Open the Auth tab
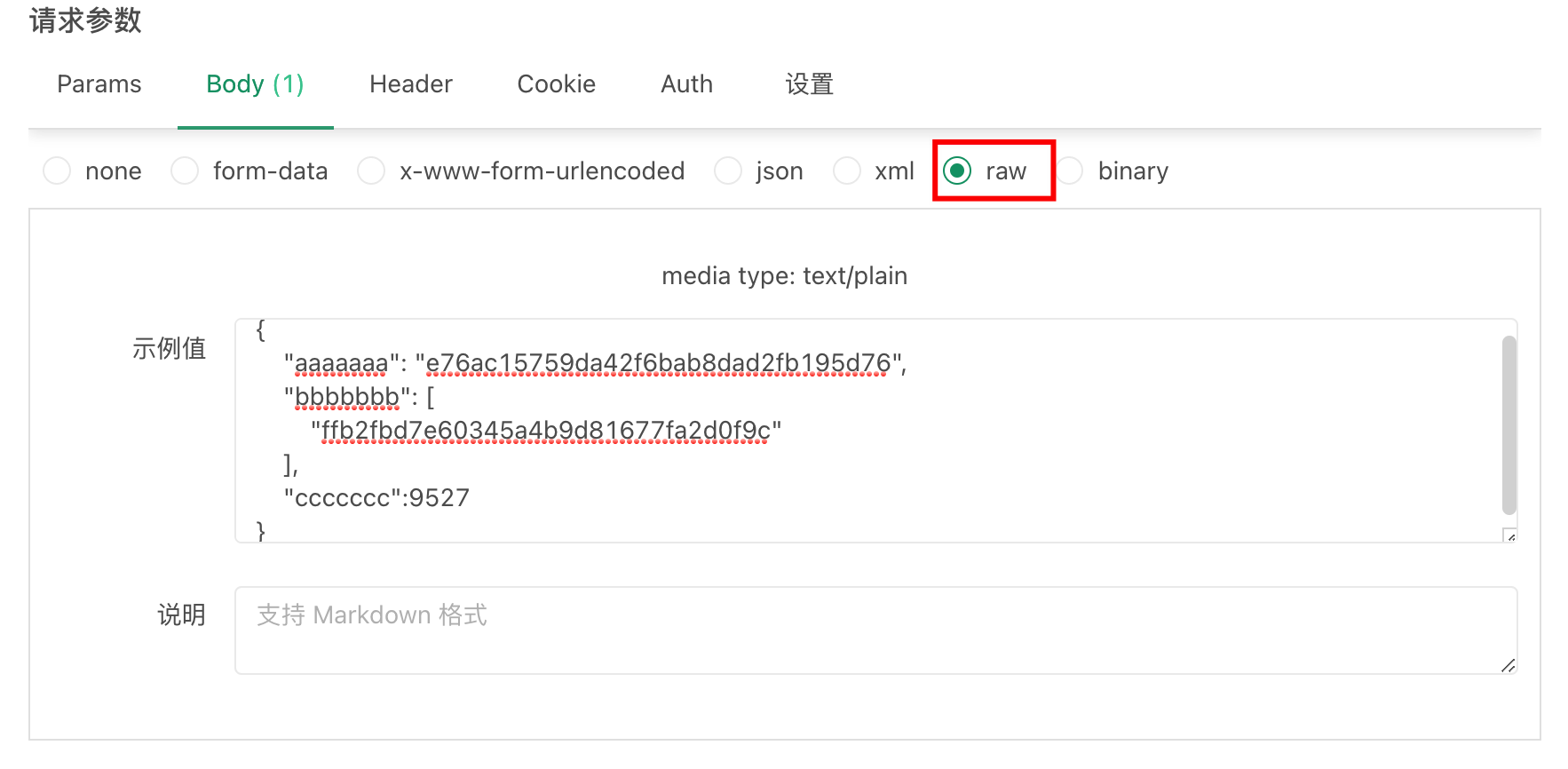 point(685,83)
